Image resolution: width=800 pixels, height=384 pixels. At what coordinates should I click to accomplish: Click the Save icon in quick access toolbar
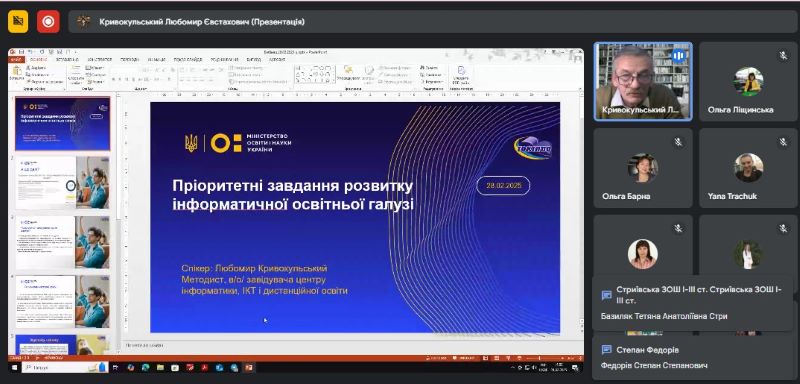point(21,52)
